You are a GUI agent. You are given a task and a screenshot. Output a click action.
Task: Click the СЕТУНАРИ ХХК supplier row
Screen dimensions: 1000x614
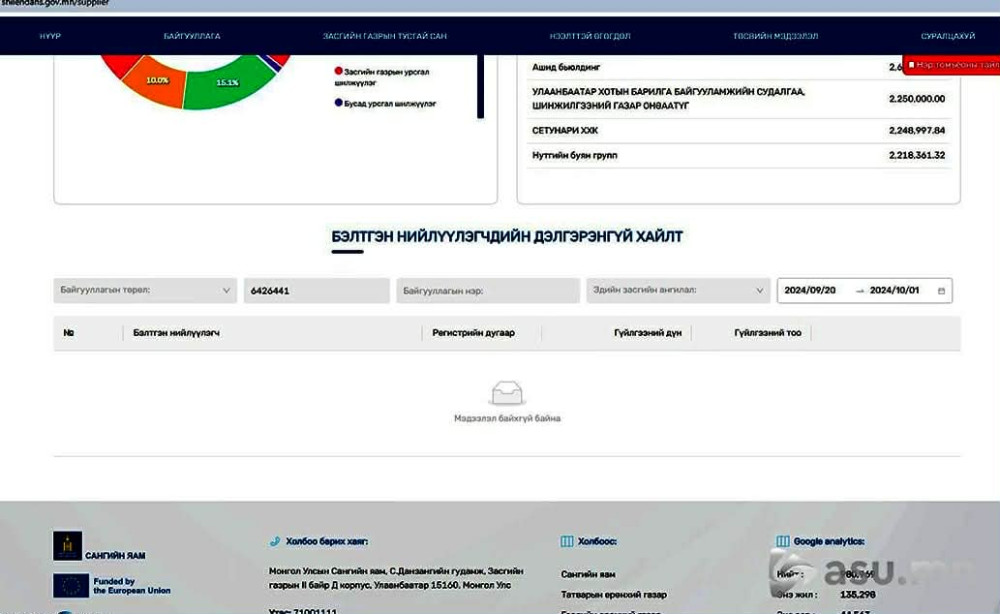tap(566, 131)
